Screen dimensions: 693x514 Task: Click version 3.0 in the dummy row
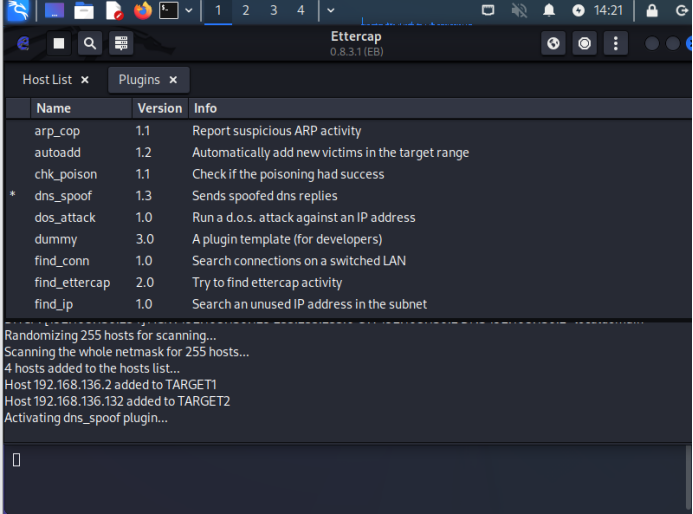point(145,239)
